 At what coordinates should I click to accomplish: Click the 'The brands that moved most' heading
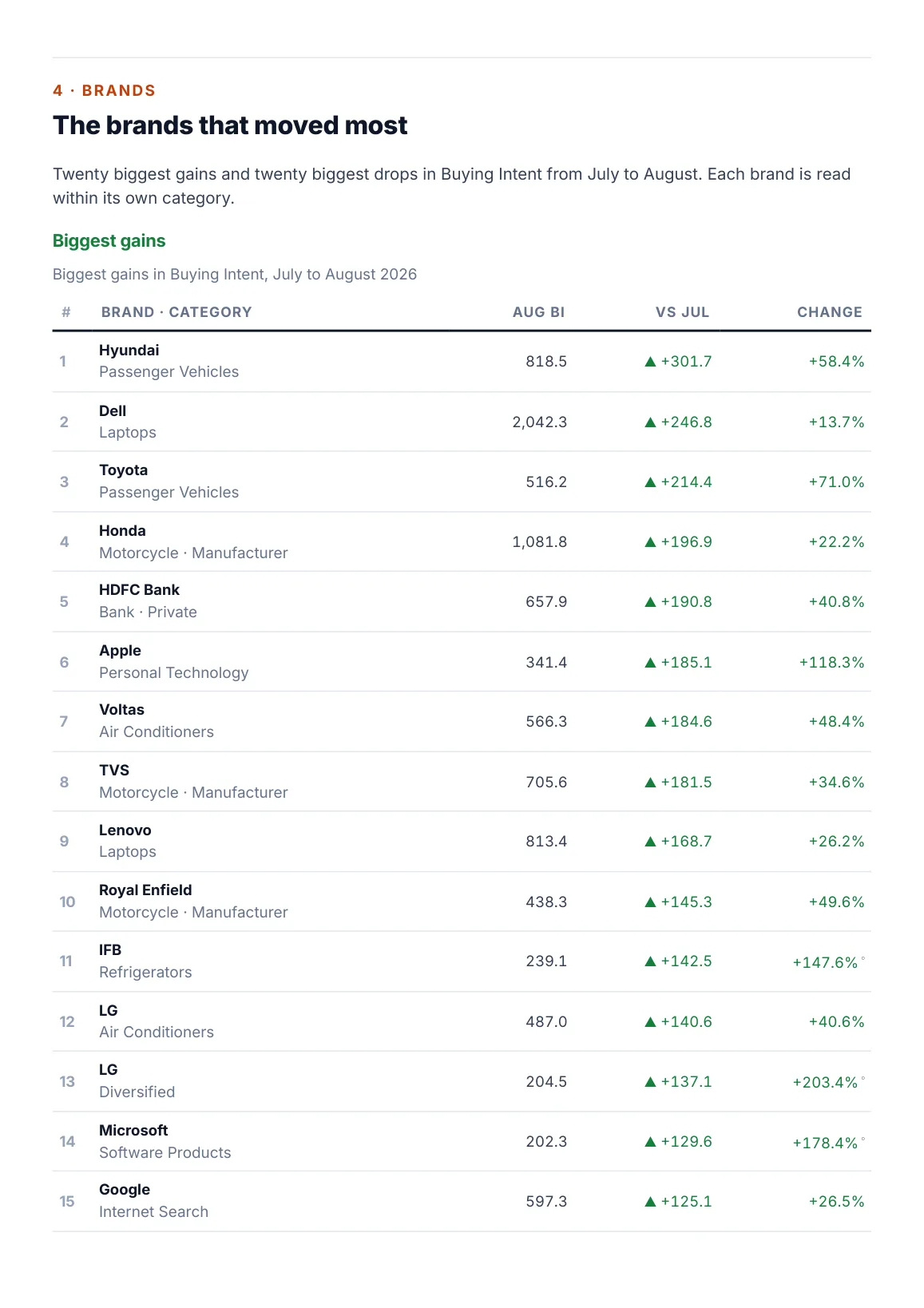230,125
